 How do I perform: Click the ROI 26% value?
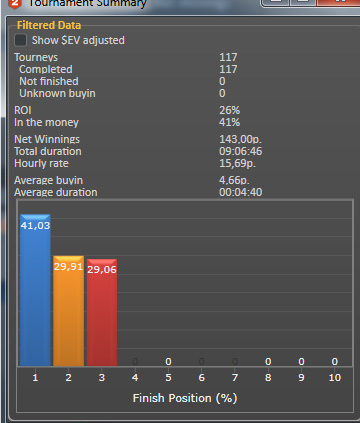[229, 110]
